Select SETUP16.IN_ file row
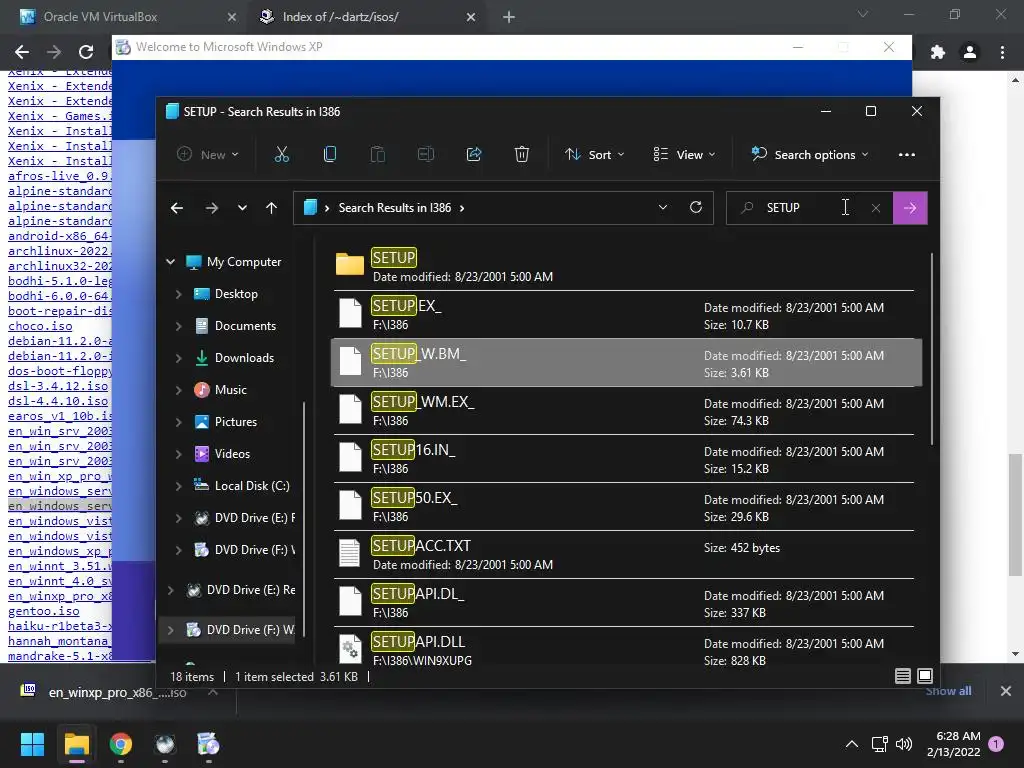This screenshot has width=1024, height=768. [624, 458]
